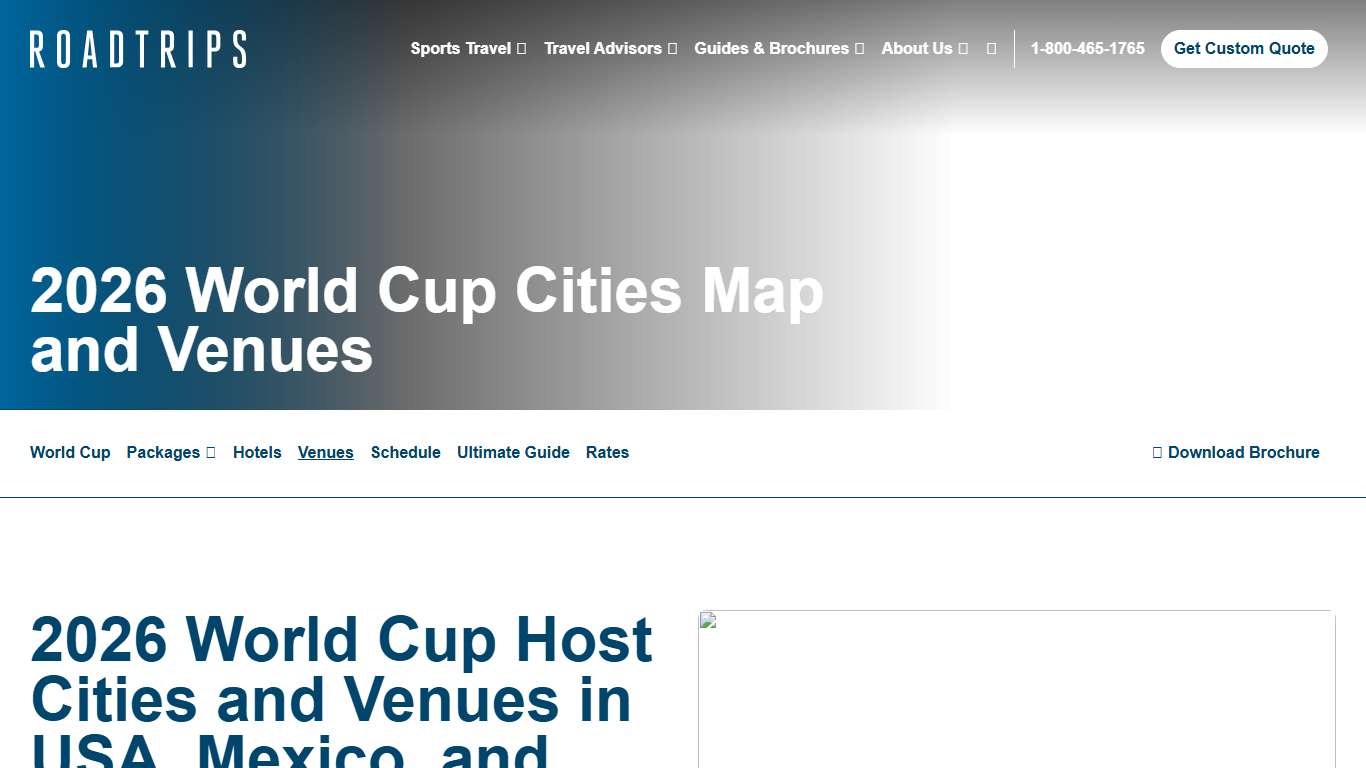Switch to the Schedule section
The image size is (1366, 768).
tap(405, 452)
